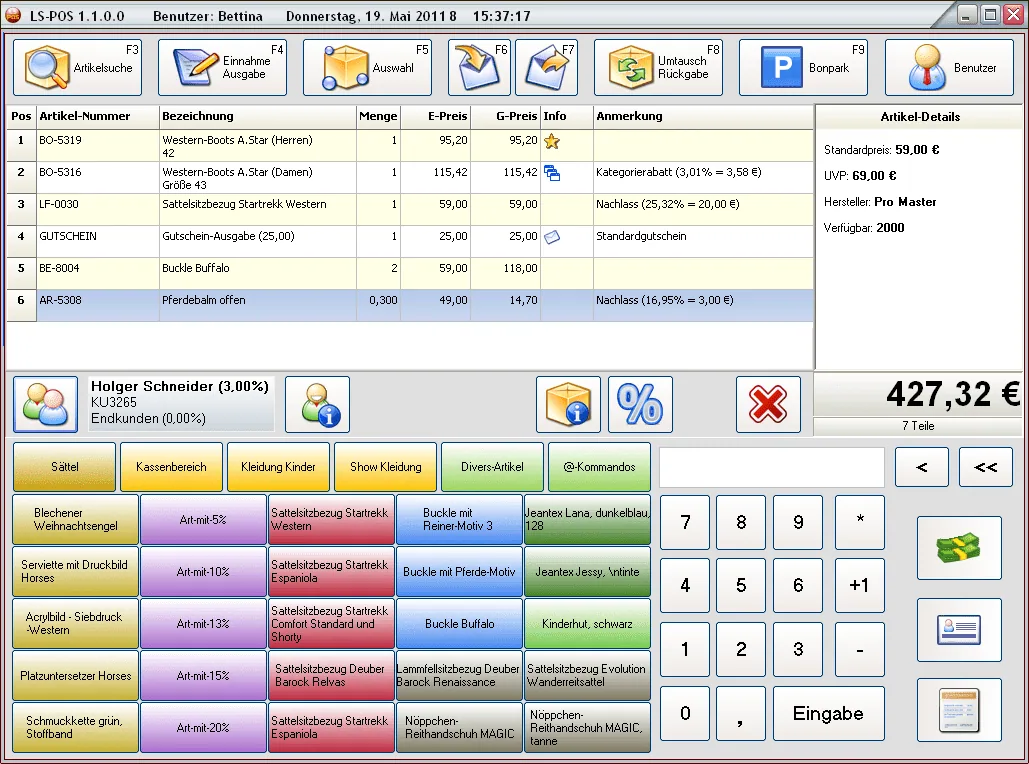The image size is (1029, 764).
Task: Add Schmuckkette grün, Stoffband article
Action: pyautogui.click(x=75, y=727)
